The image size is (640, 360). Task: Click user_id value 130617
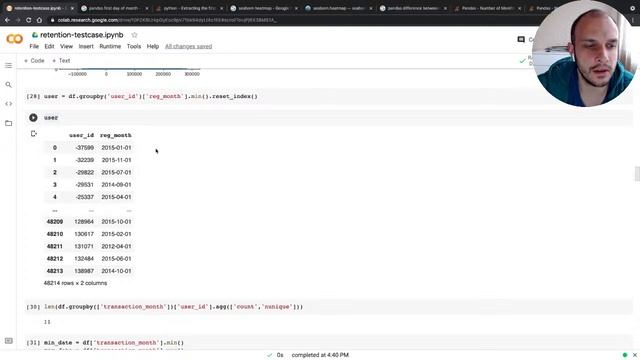click(x=84, y=234)
